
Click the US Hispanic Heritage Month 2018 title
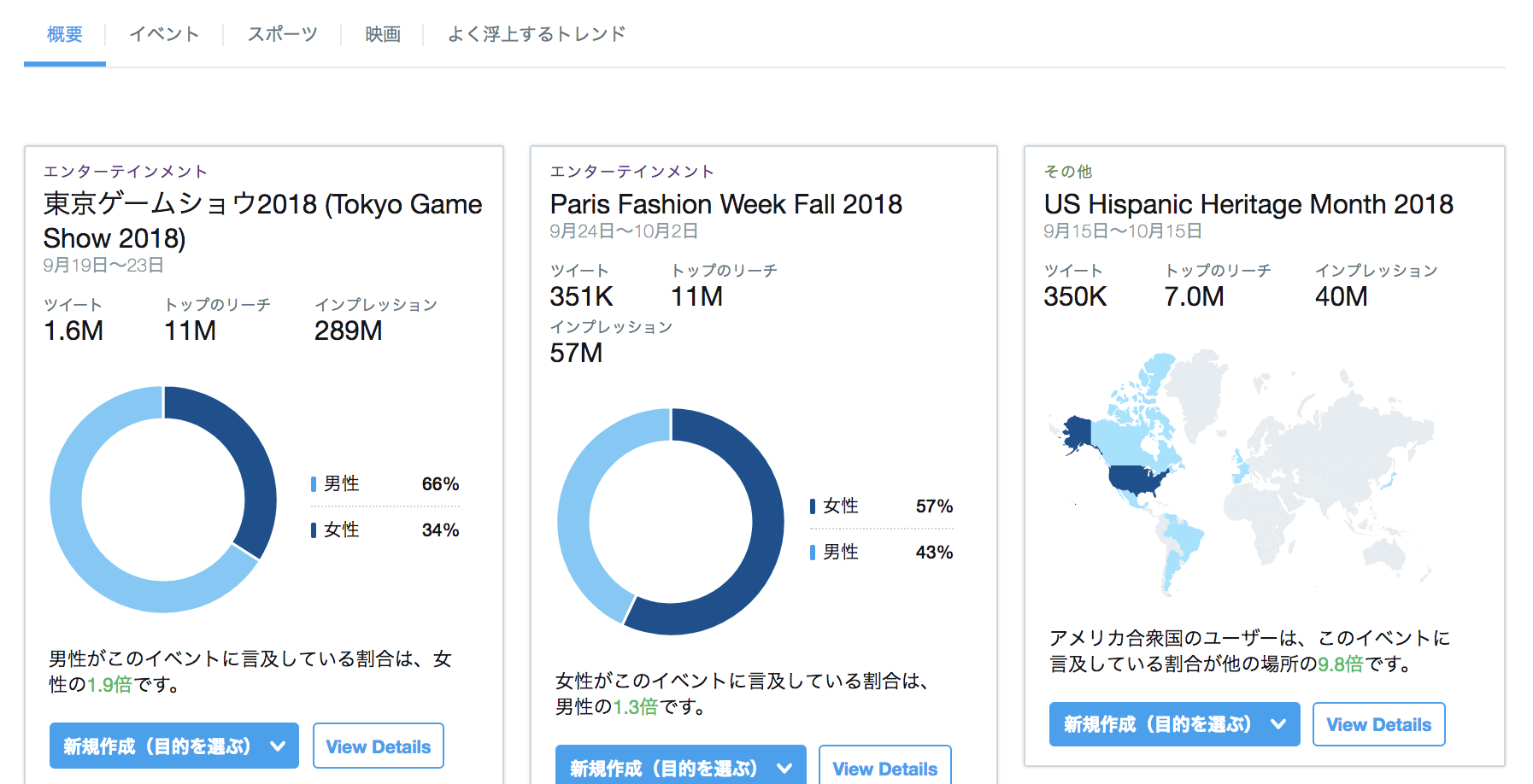pyautogui.click(x=1248, y=204)
